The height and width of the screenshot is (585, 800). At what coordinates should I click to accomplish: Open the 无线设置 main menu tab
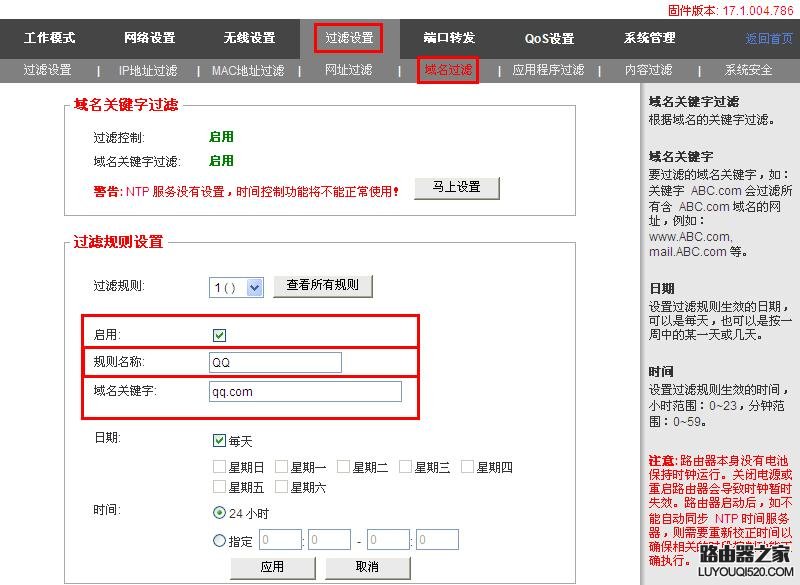pos(249,38)
